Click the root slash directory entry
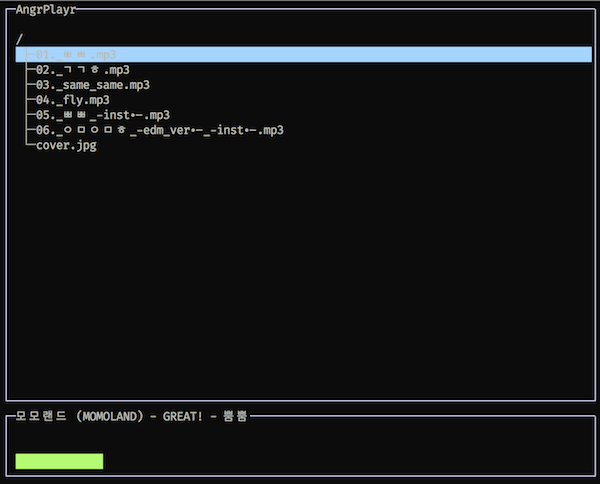Screen dimensions: 600x484 pyautogui.click(x=20, y=39)
